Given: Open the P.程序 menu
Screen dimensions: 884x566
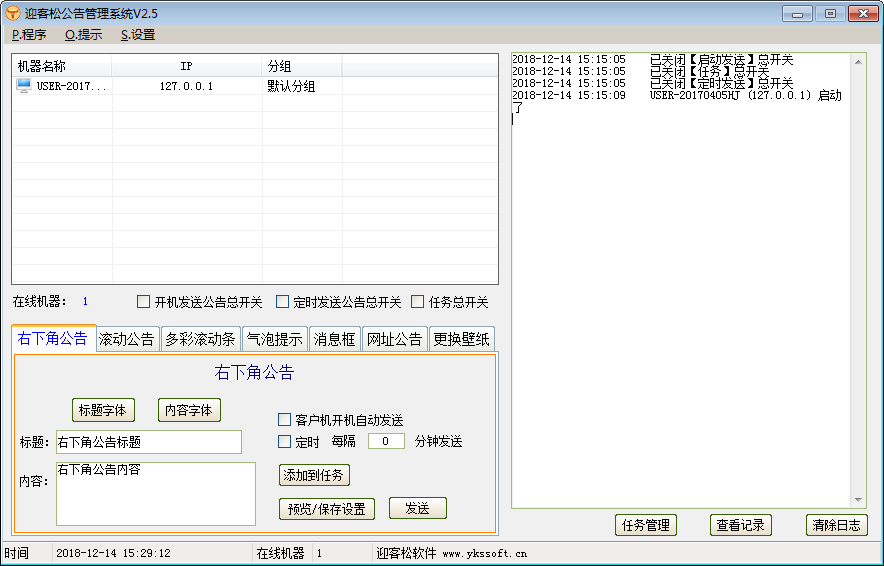Looking at the screenshot, I should point(29,35).
